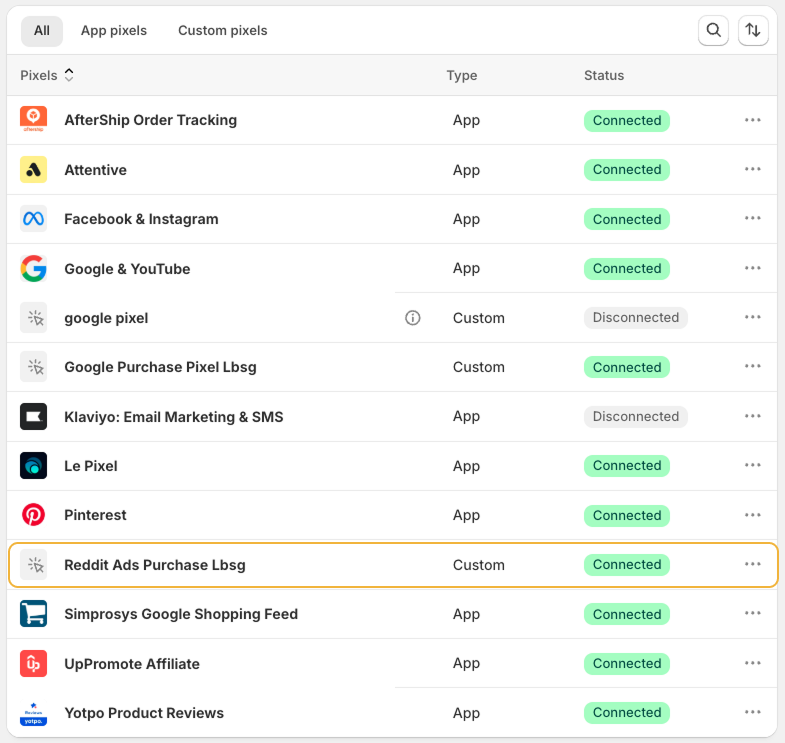
Task: Switch to the Custom pixels tab
Action: (223, 31)
